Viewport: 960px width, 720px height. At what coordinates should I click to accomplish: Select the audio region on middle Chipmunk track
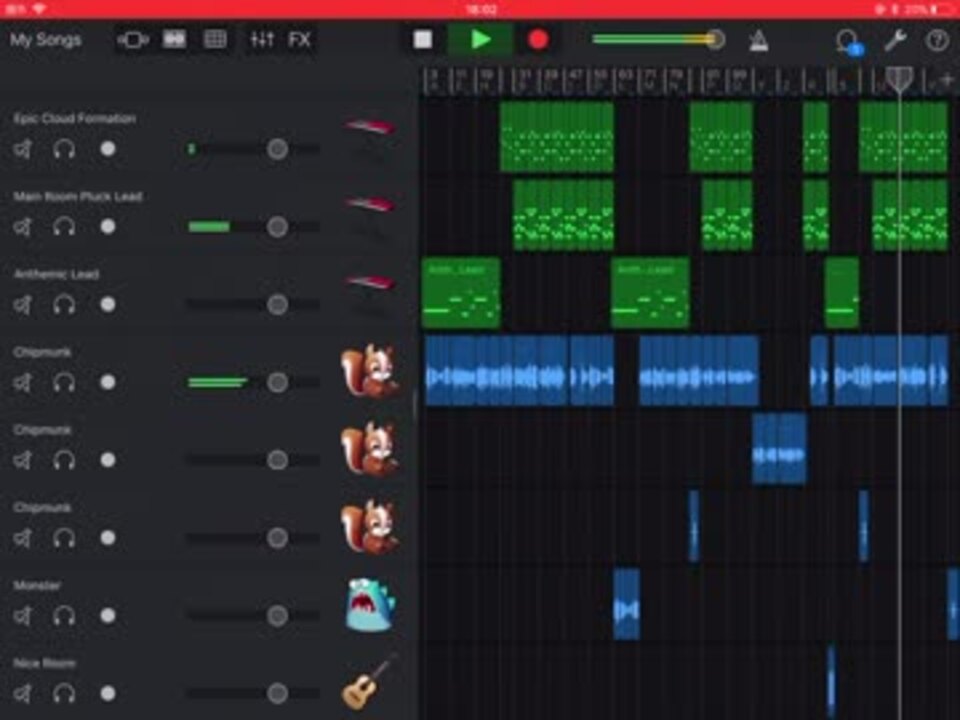[779, 449]
